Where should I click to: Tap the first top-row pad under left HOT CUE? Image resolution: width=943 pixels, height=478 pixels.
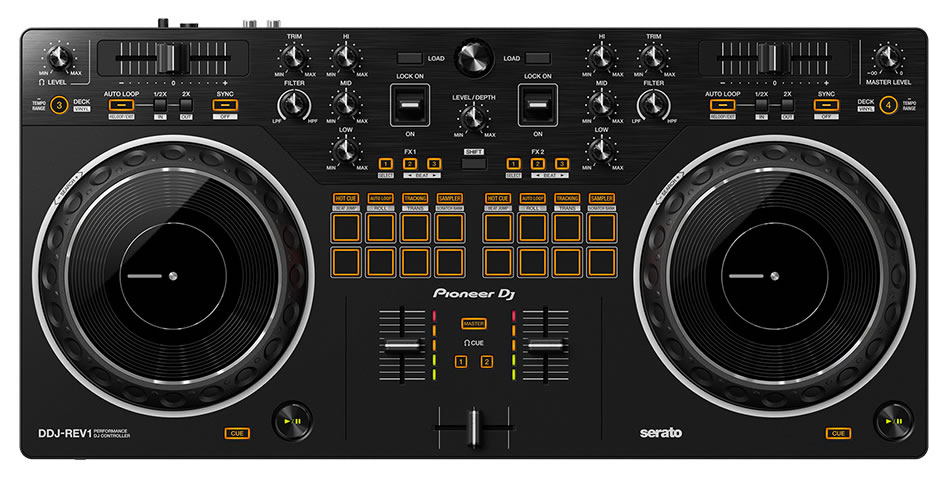(x=346, y=228)
